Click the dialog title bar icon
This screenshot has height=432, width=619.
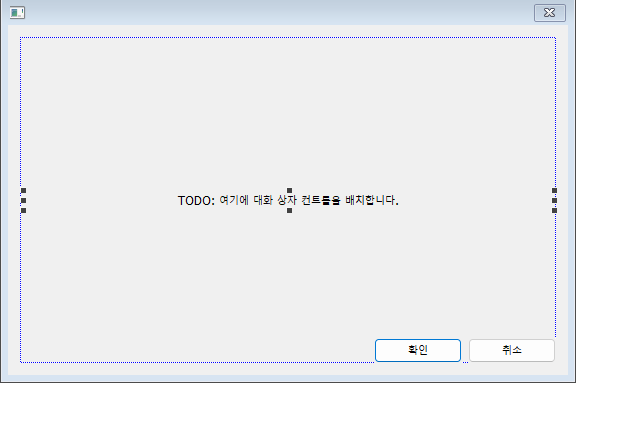pyautogui.click(x=17, y=13)
